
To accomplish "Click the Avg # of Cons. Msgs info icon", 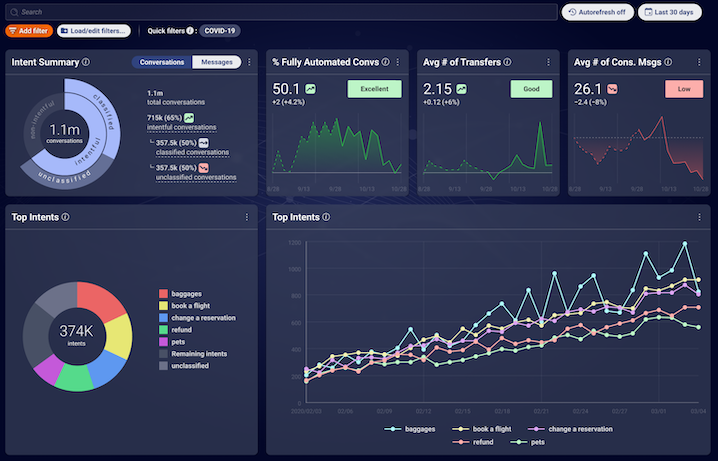I will (668, 62).
